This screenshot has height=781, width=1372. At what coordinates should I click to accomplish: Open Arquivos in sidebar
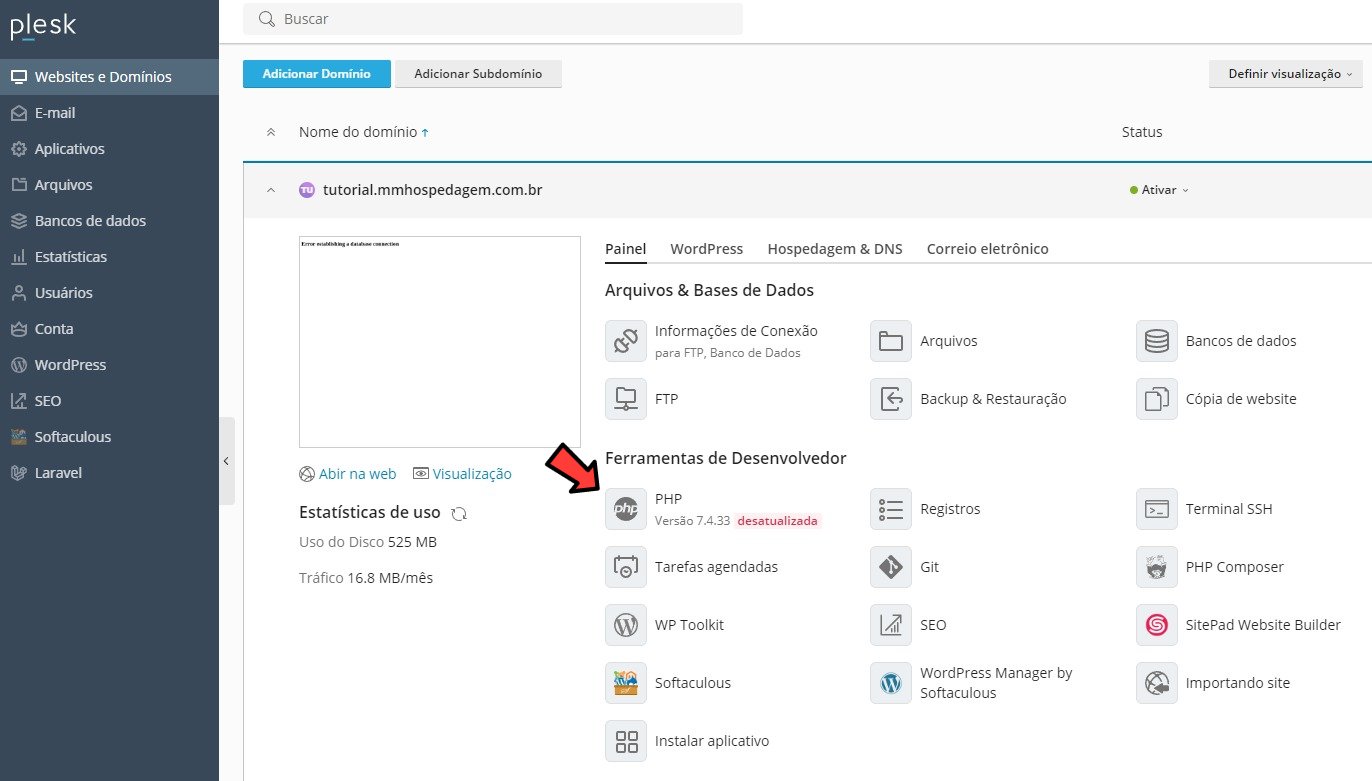109,185
